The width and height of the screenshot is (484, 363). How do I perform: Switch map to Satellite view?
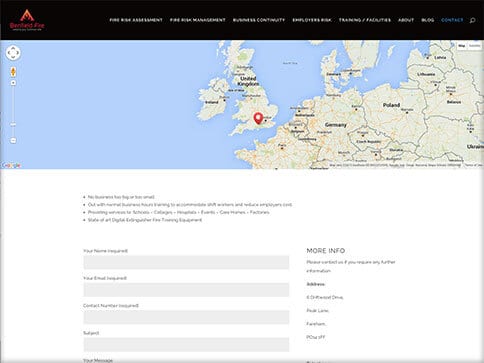tap(475, 46)
